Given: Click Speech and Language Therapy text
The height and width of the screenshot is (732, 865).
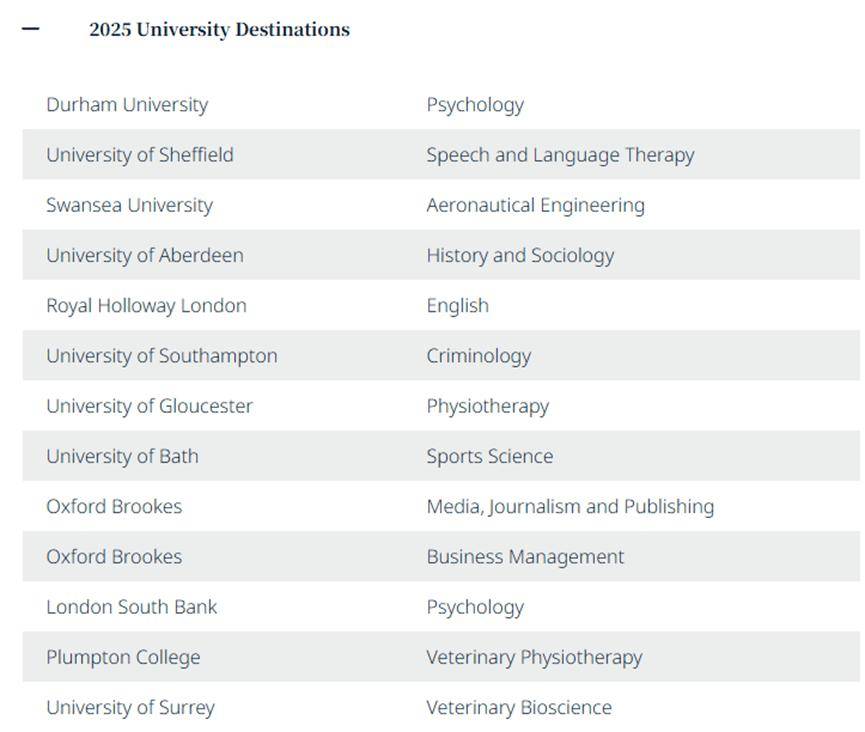Looking at the screenshot, I should pyautogui.click(x=560, y=155).
